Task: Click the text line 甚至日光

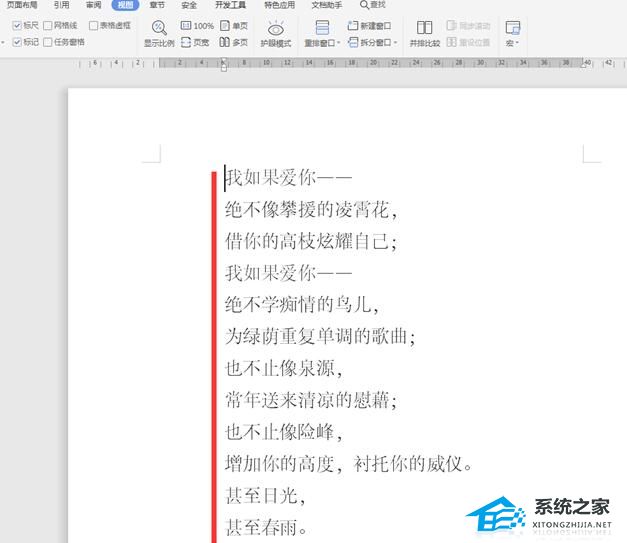Action: (x=265, y=496)
